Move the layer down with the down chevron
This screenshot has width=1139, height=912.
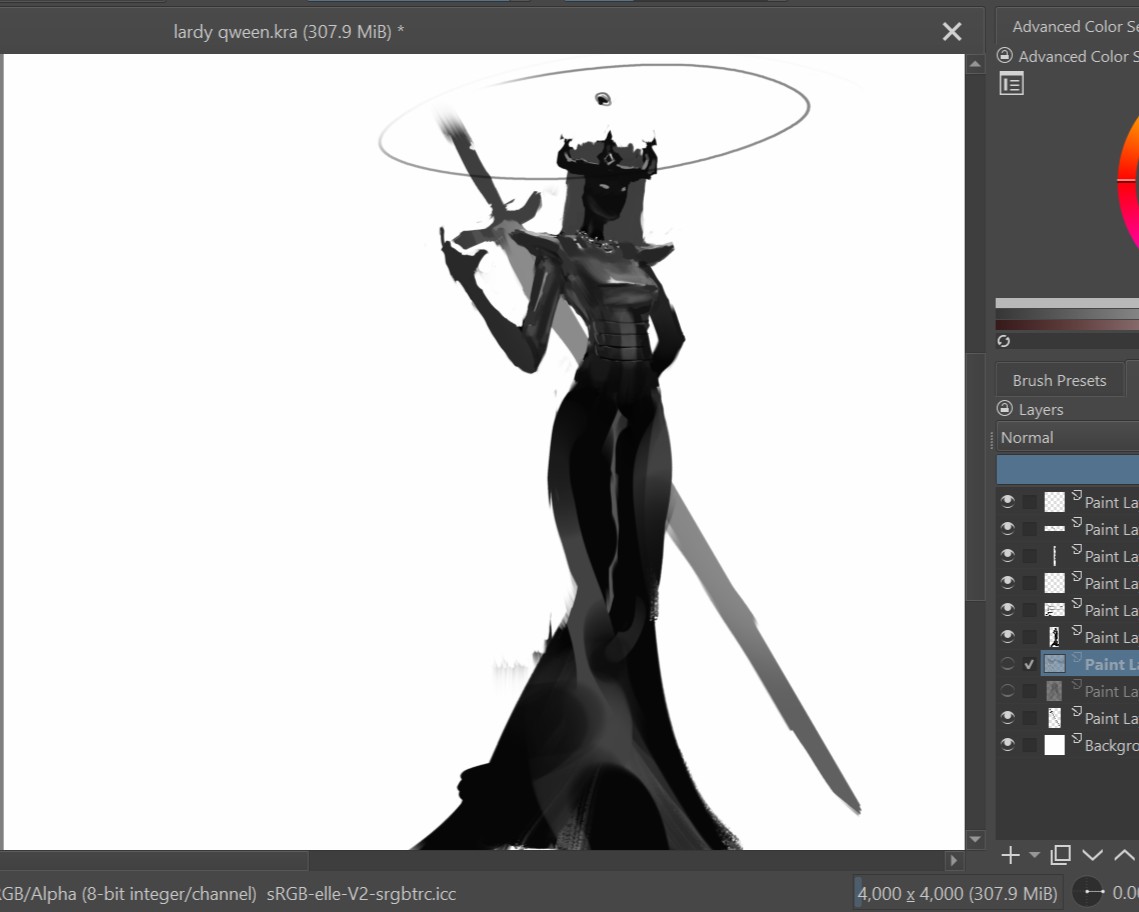1092,855
